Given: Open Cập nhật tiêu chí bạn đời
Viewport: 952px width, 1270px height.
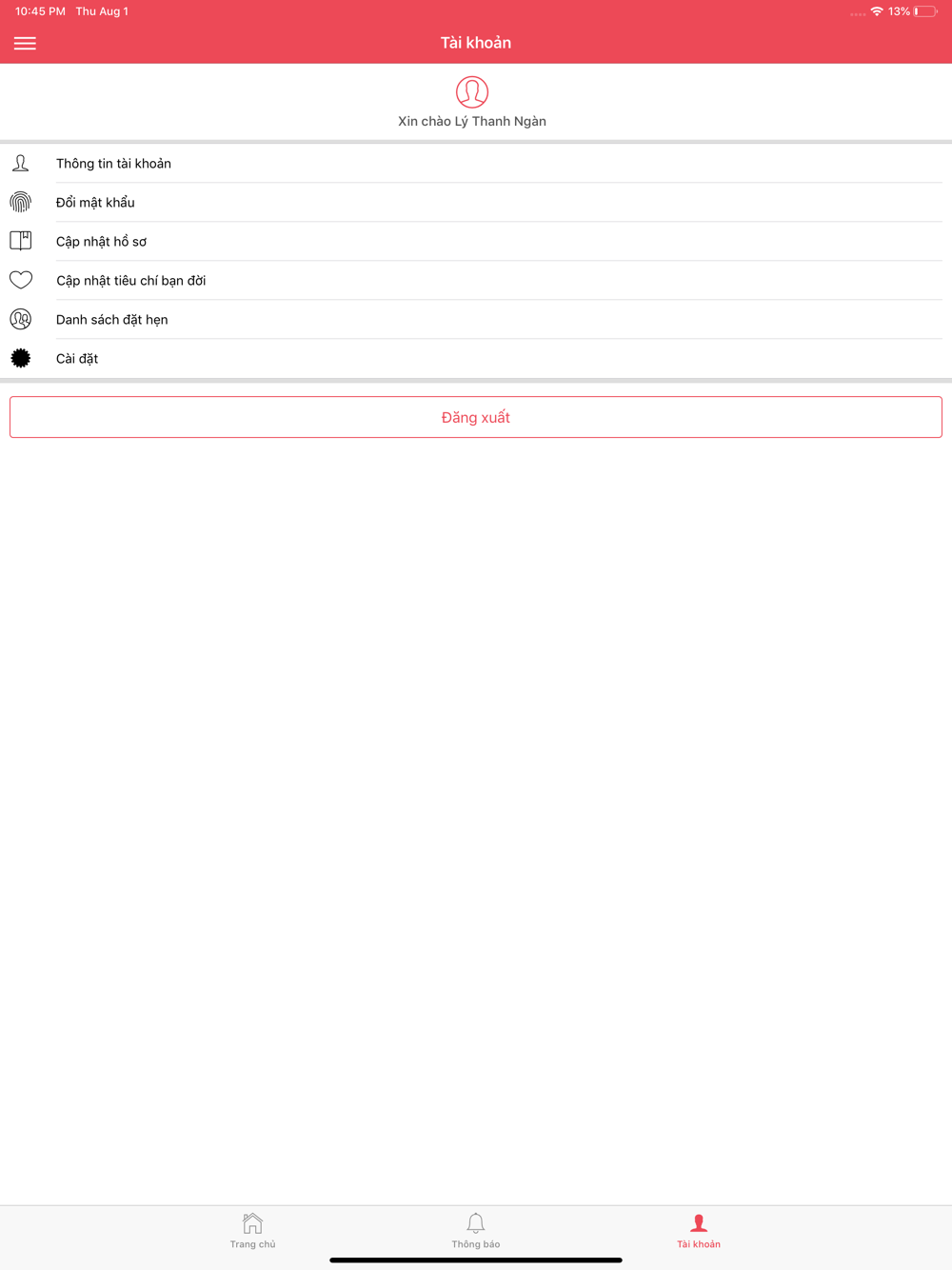Looking at the screenshot, I should [x=476, y=280].
